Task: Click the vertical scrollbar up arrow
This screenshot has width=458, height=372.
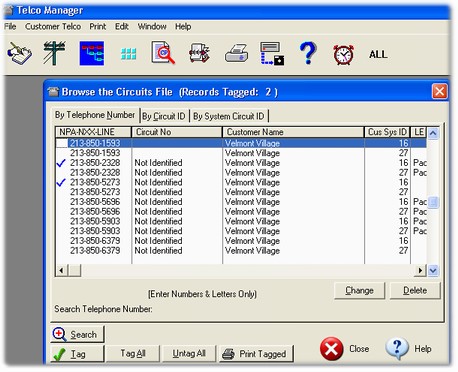Action: pos(433,133)
